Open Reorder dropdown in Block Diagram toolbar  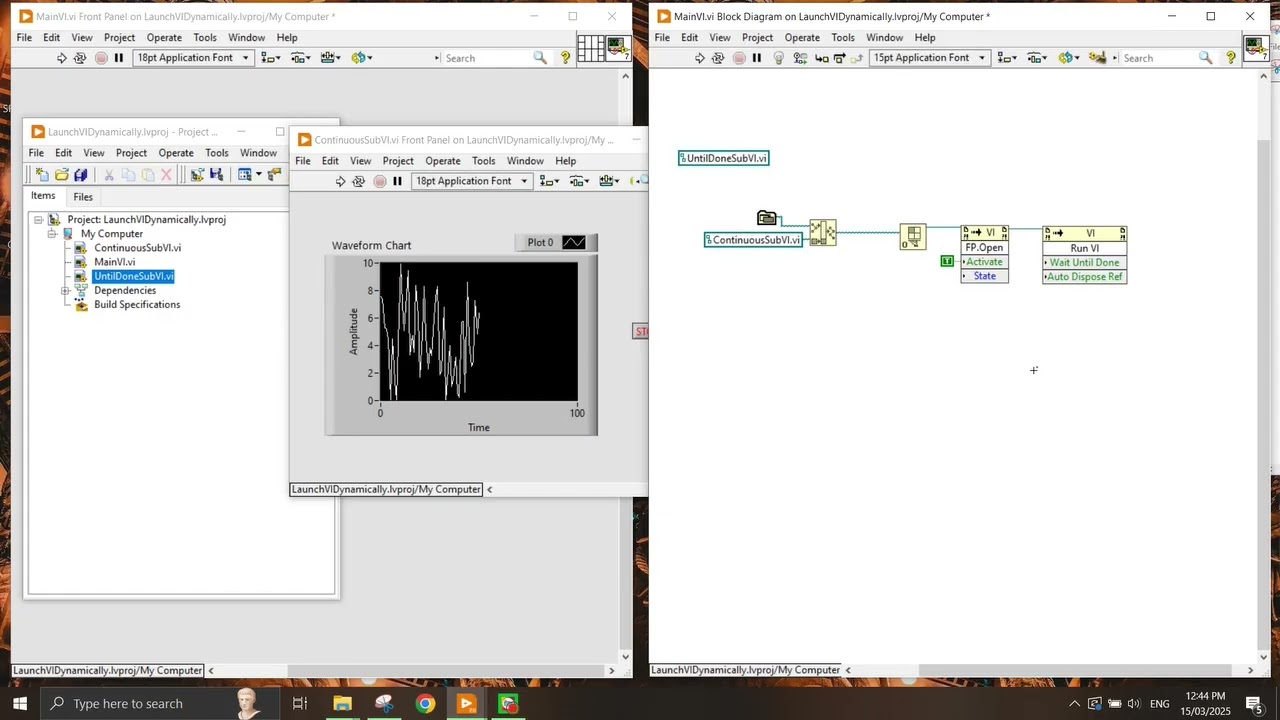click(x=1068, y=58)
